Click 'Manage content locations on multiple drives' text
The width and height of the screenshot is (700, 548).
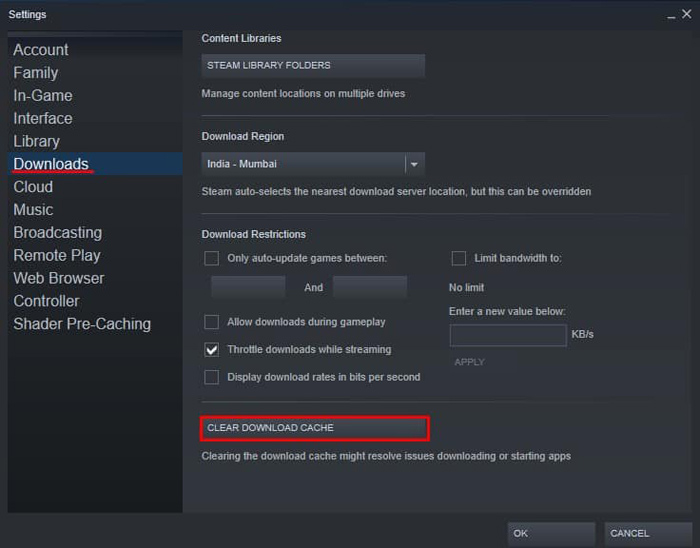click(303, 93)
